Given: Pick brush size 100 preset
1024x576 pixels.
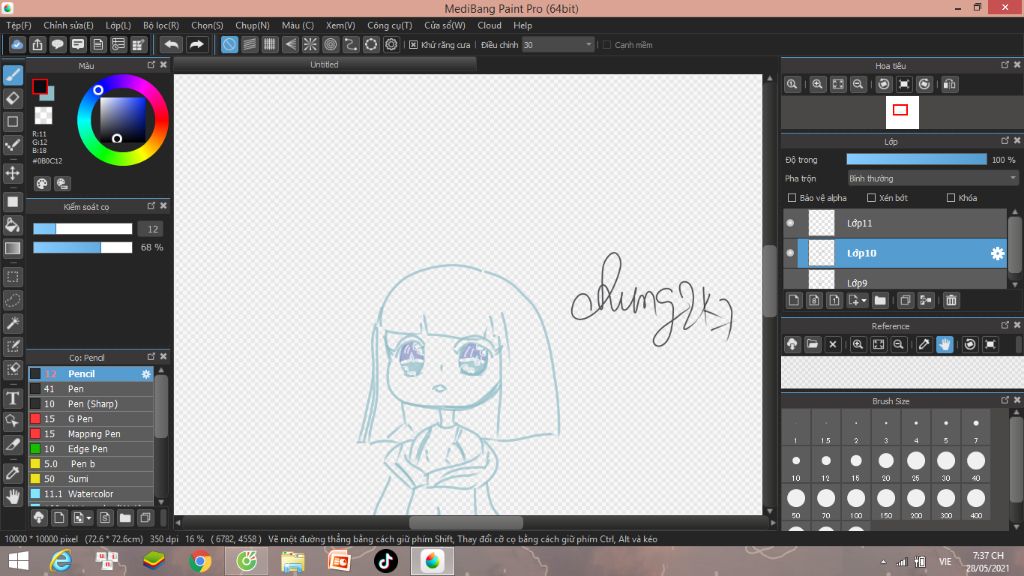Looking at the screenshot, I should [856, 503].
